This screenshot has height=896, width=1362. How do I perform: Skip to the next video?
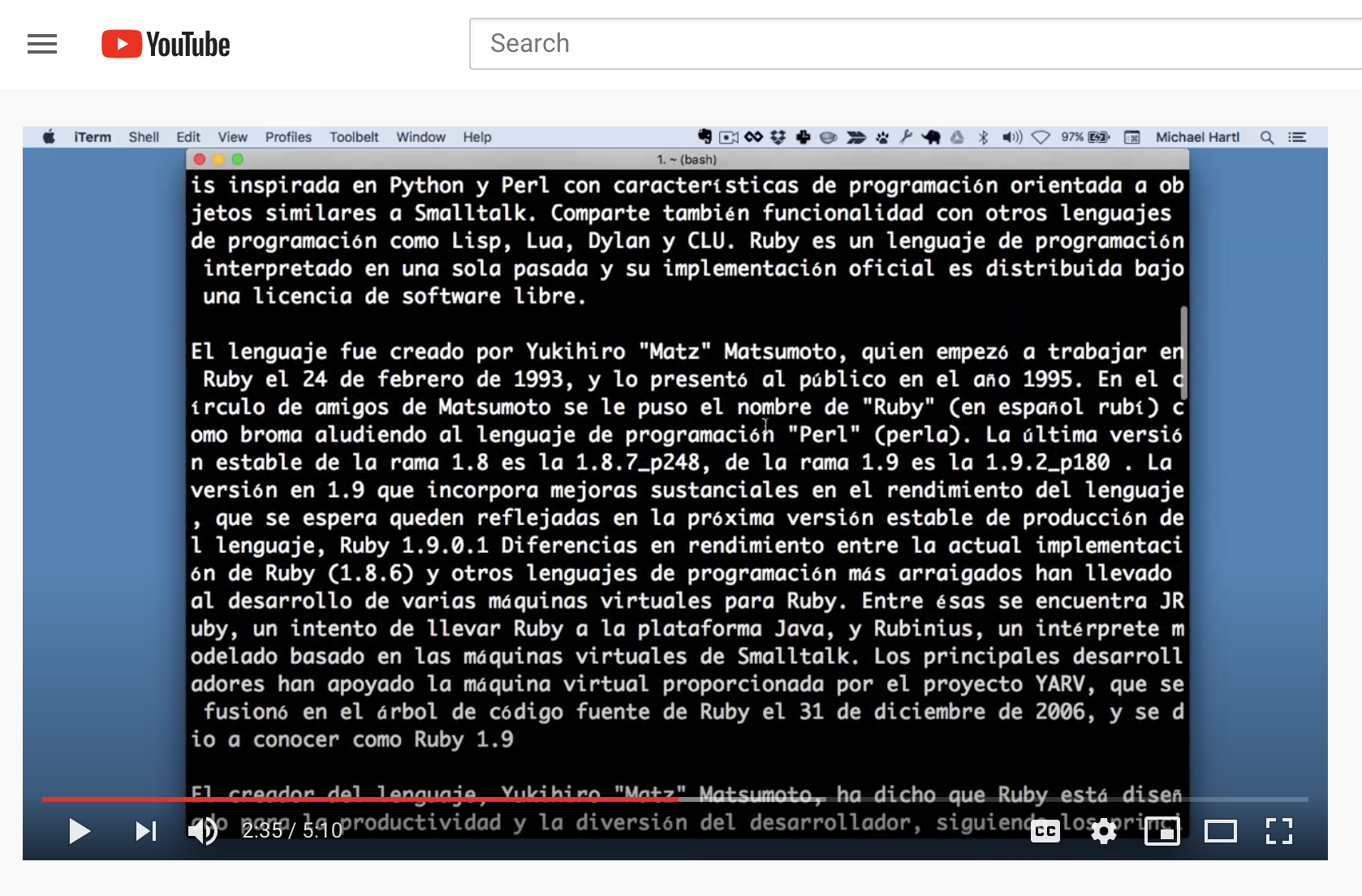coord(146,830)
